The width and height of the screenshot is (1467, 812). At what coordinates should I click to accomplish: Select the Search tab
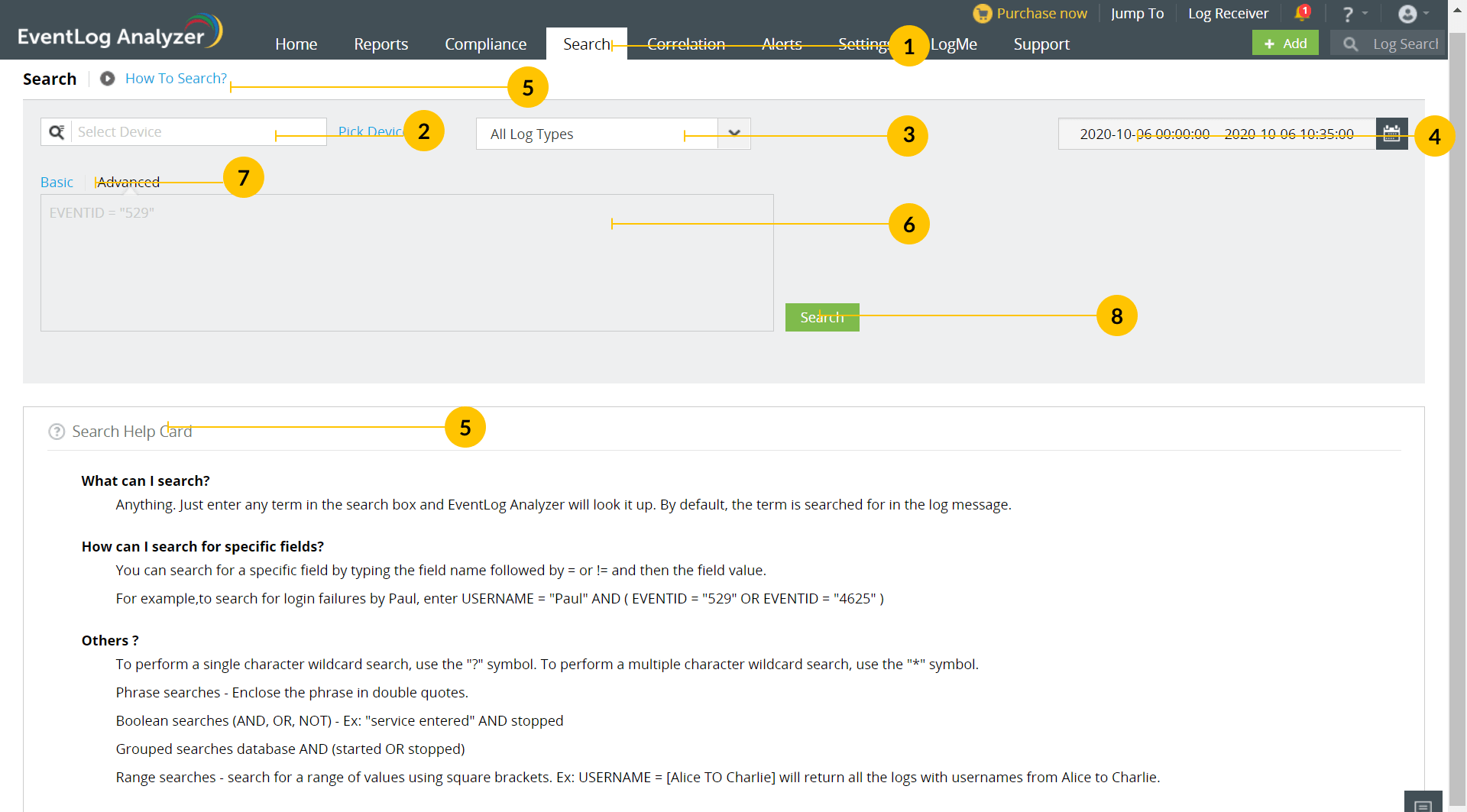coord(586,44)
